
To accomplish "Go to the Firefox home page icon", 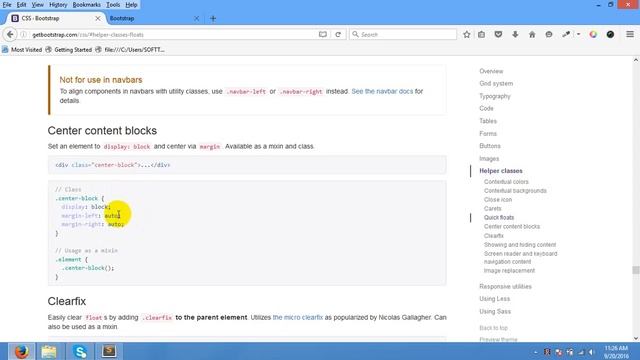I will (532, 35).
